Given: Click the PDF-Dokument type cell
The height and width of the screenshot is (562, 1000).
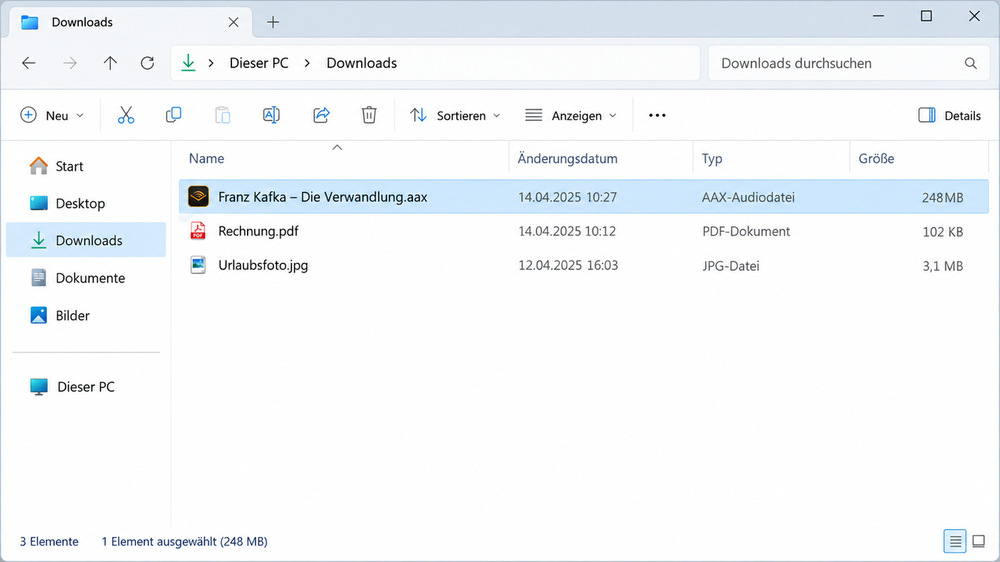Looking at the screenshot, I should coord(746,232).
